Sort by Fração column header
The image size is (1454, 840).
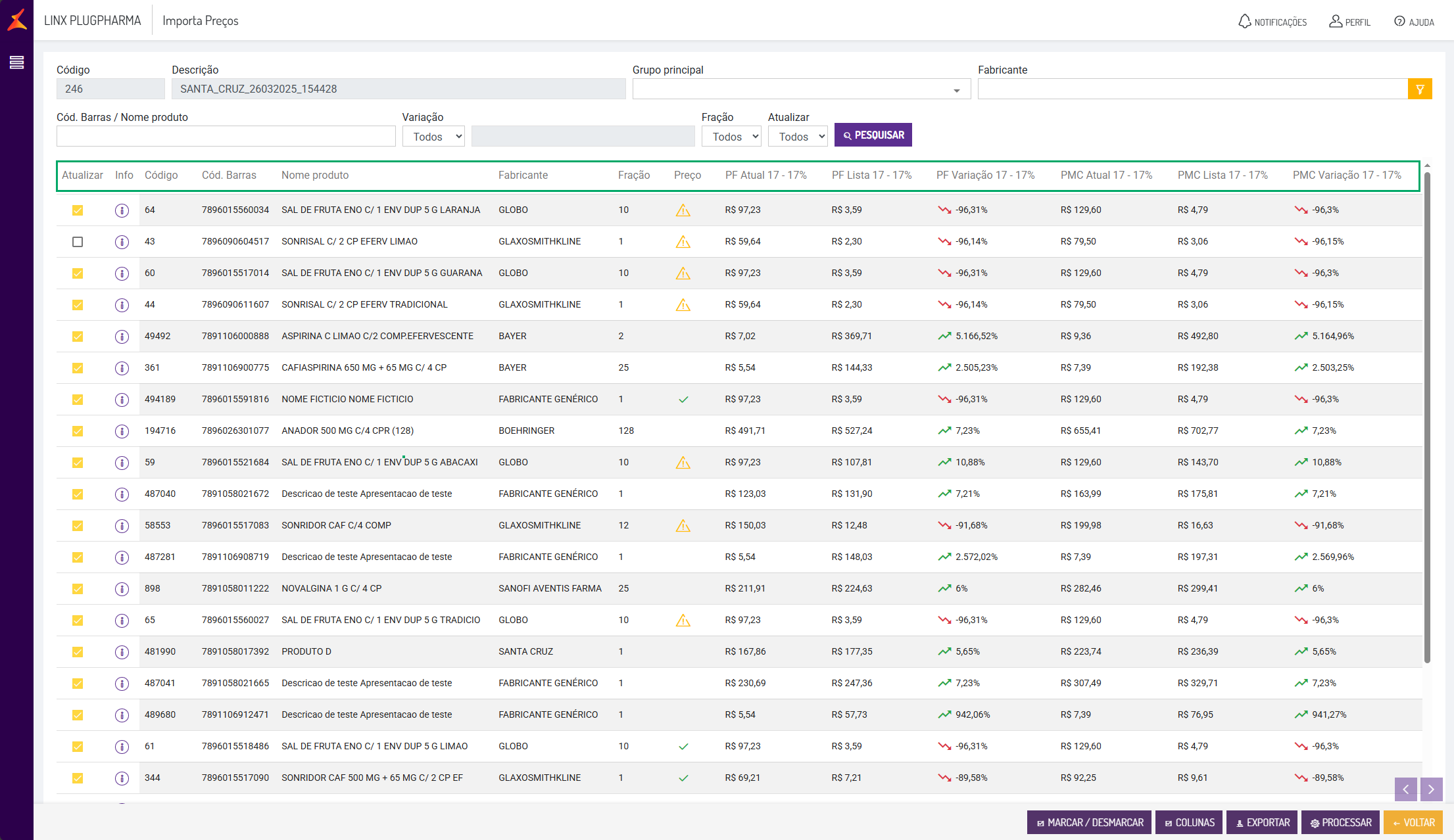(634, 175)
